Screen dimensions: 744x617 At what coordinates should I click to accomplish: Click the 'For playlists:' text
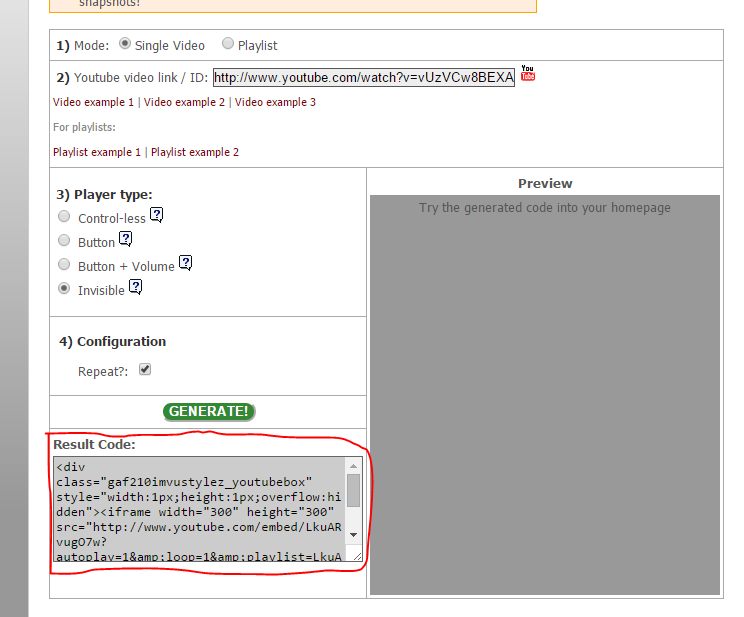pyautogui.click(x=84, y=127)
